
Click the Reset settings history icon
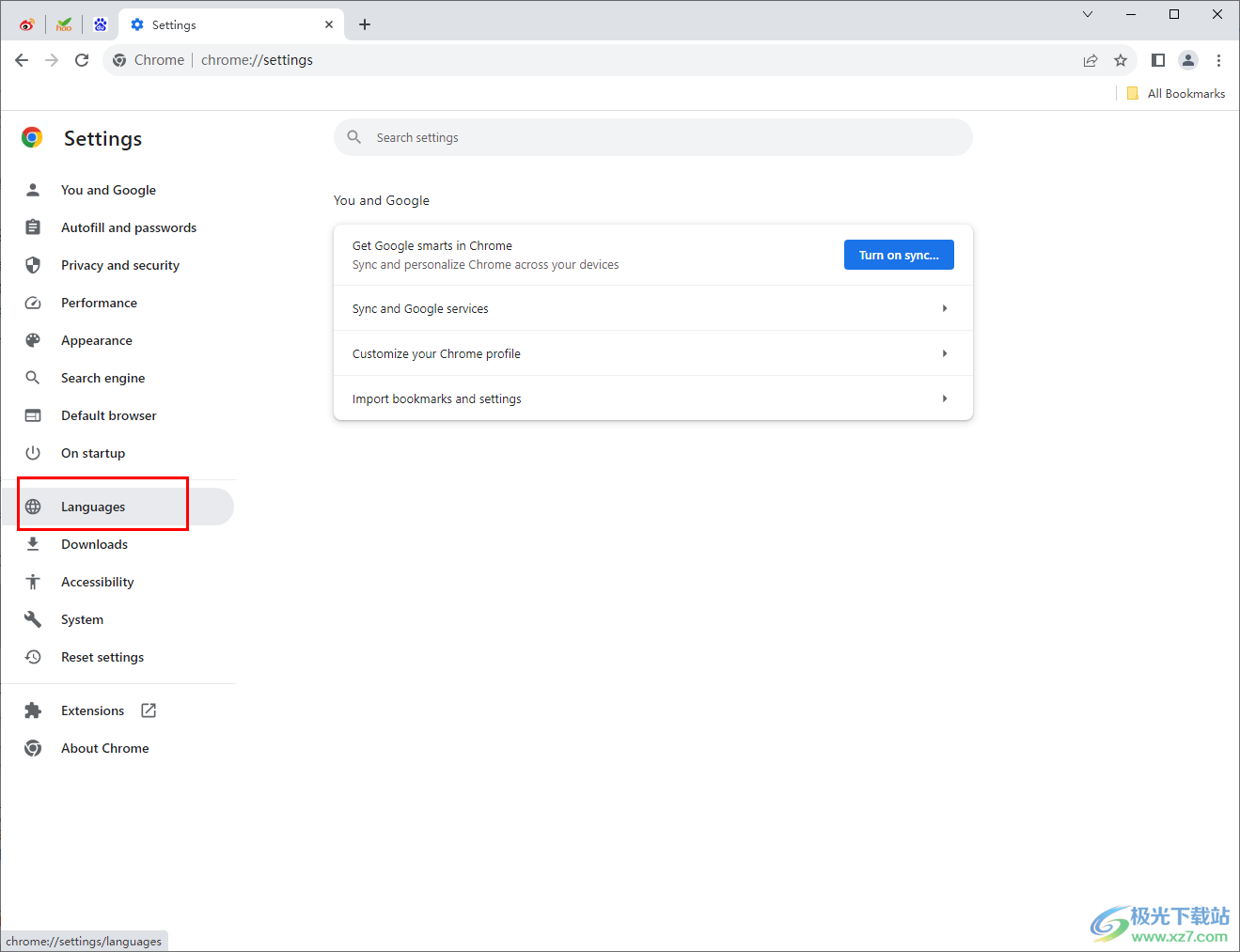point(33,657)
